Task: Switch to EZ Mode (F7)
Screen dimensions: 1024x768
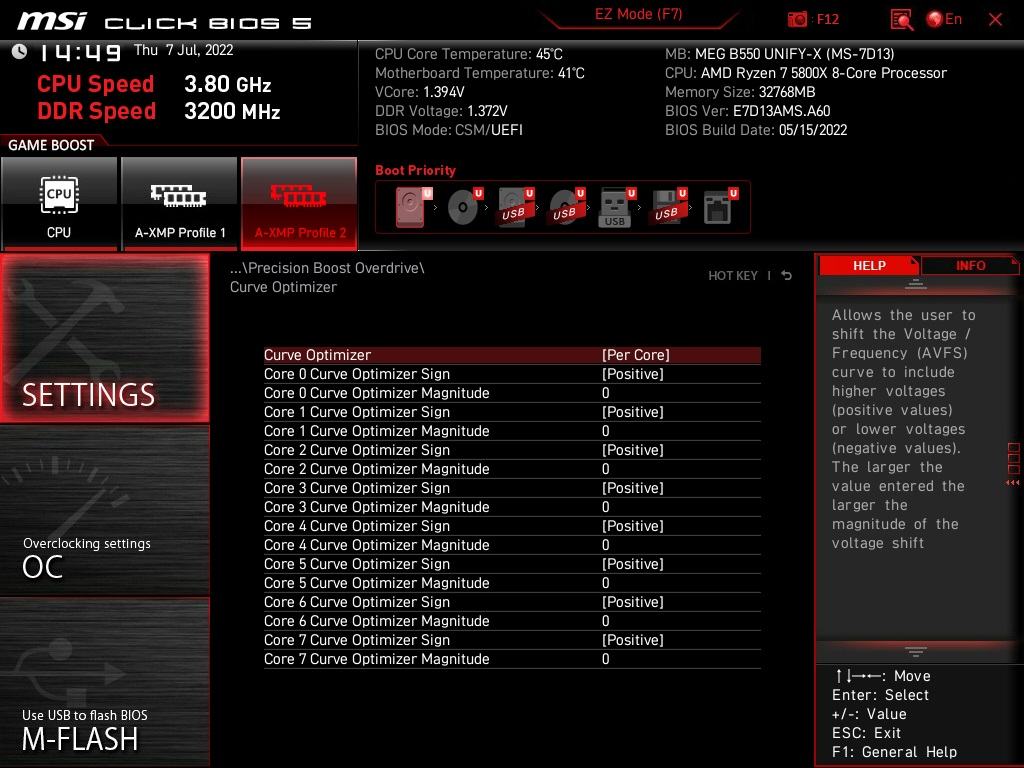Action: 638,14
